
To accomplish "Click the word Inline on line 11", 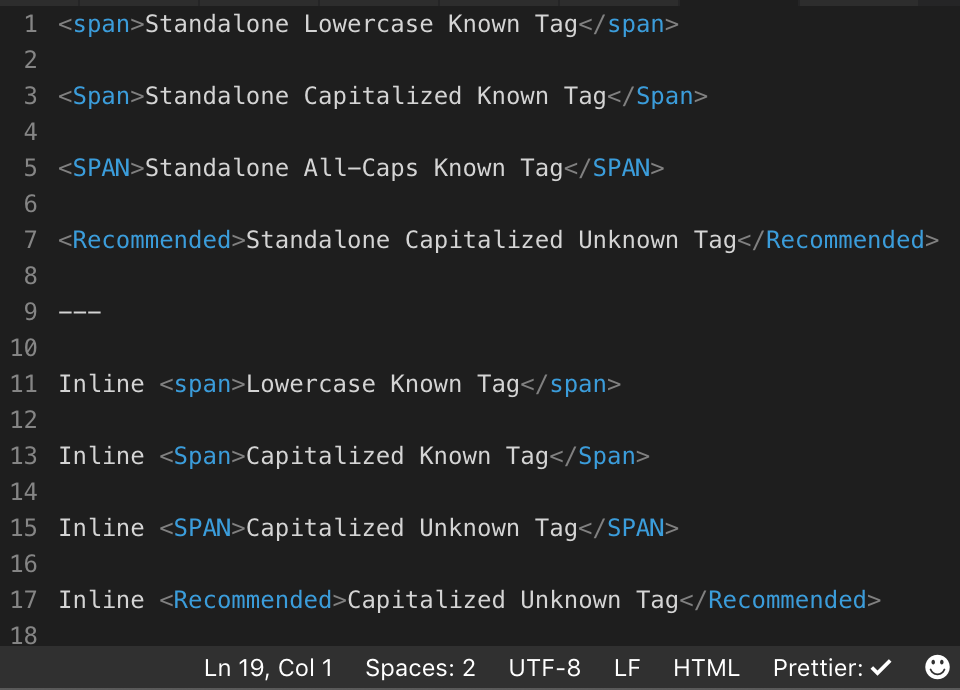I will (x=101, y=383).
